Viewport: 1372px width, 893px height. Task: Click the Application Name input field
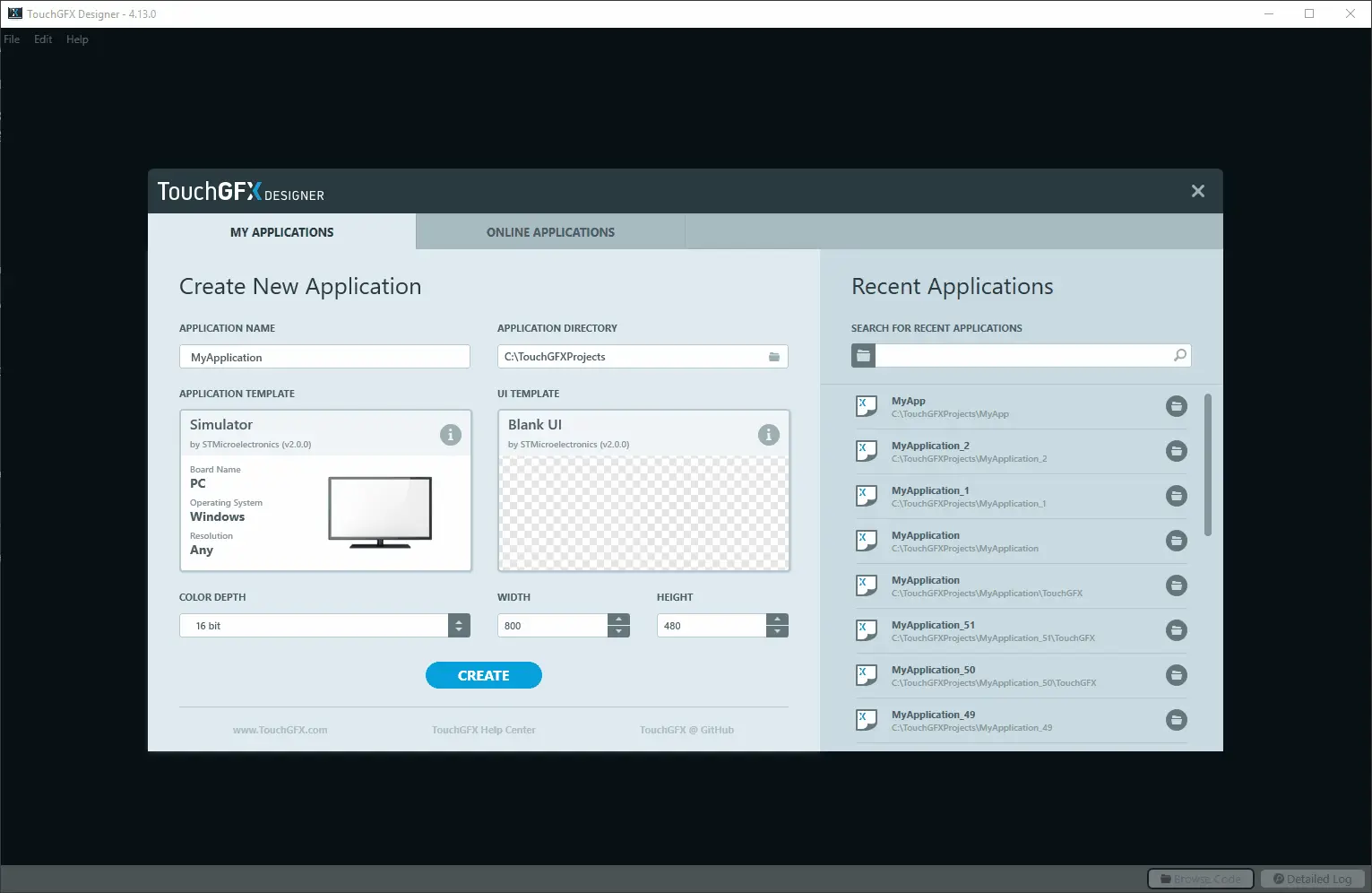[x=324, y=357]
